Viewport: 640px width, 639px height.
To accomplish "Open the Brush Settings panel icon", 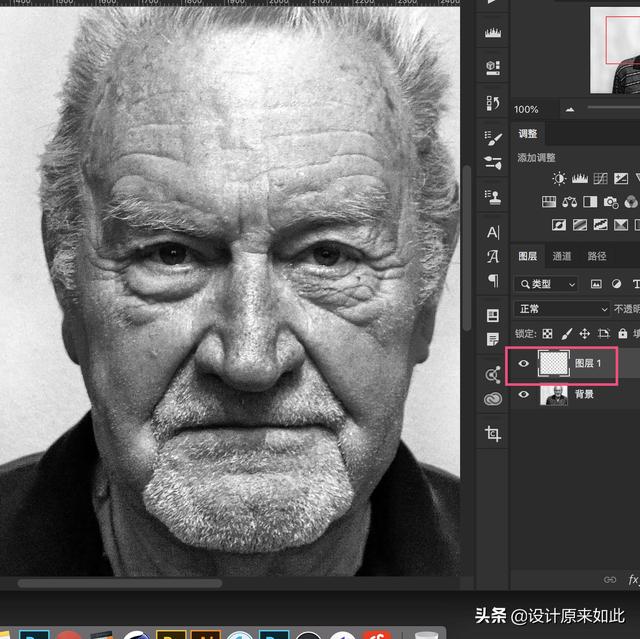I will 493,138.
